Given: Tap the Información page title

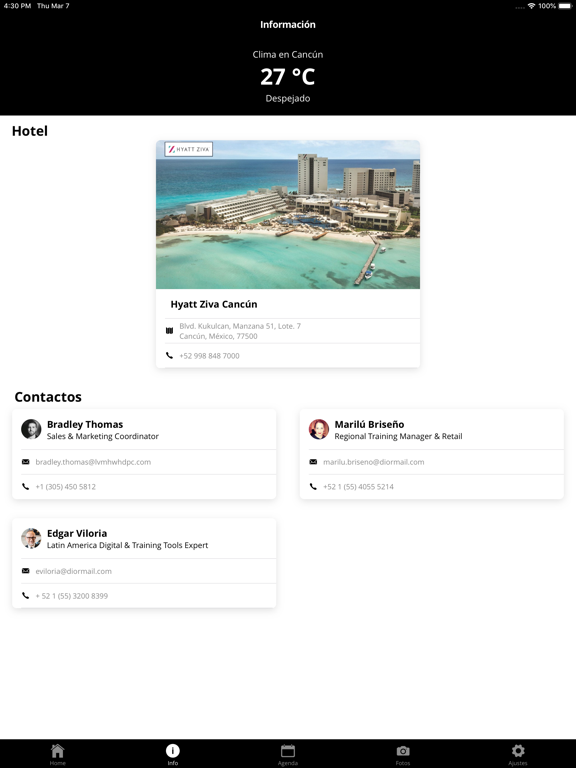Looking at the screenshot, I should (x=288, y=24).
